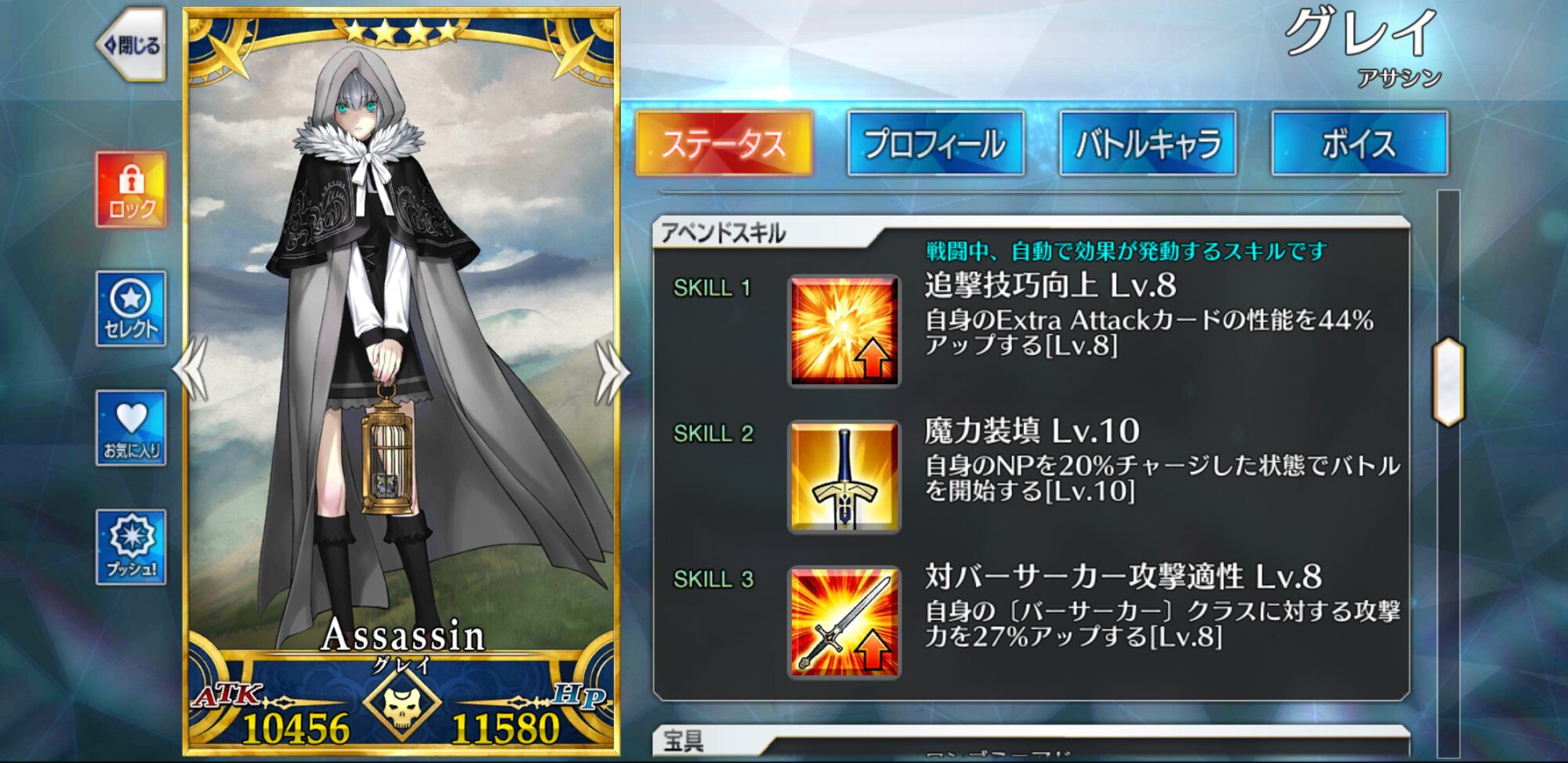Open the バトルキャラ tab
The height and width of the screenshot is (763, 1568).
pyautogui.click(x=1148, y=144)
